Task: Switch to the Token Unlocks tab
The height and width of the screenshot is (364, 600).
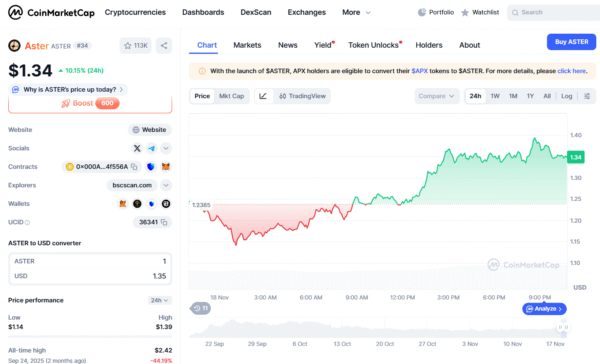Action: pyautogui.click(x=374, y=45)
